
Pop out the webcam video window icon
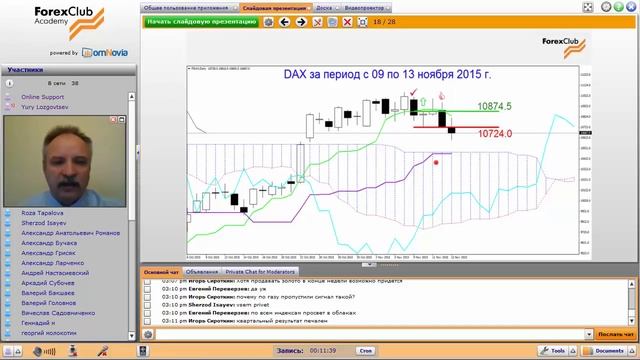122,120
